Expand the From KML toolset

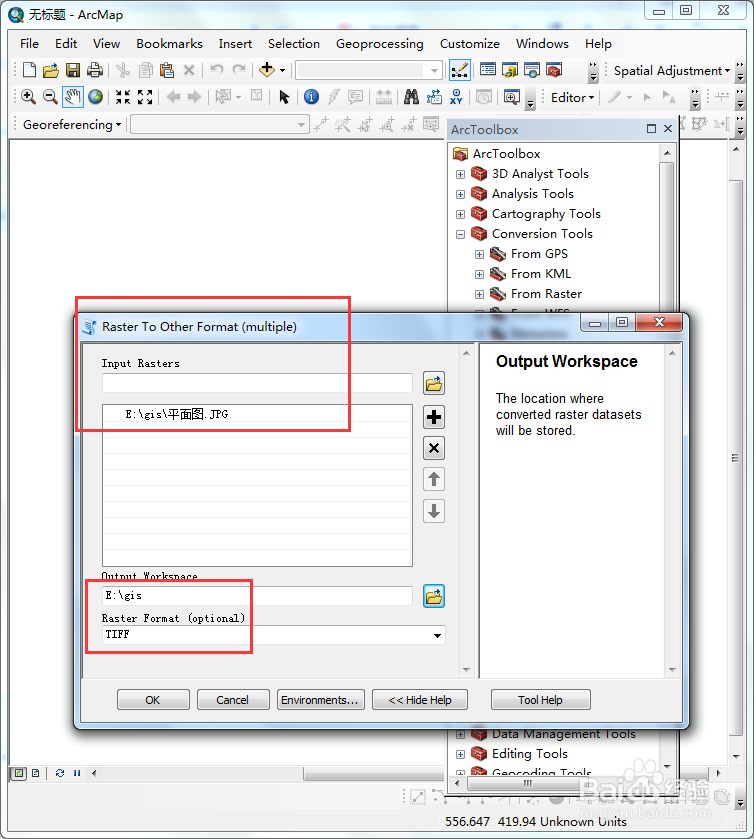pyautogui.click(x=479, y=274)
